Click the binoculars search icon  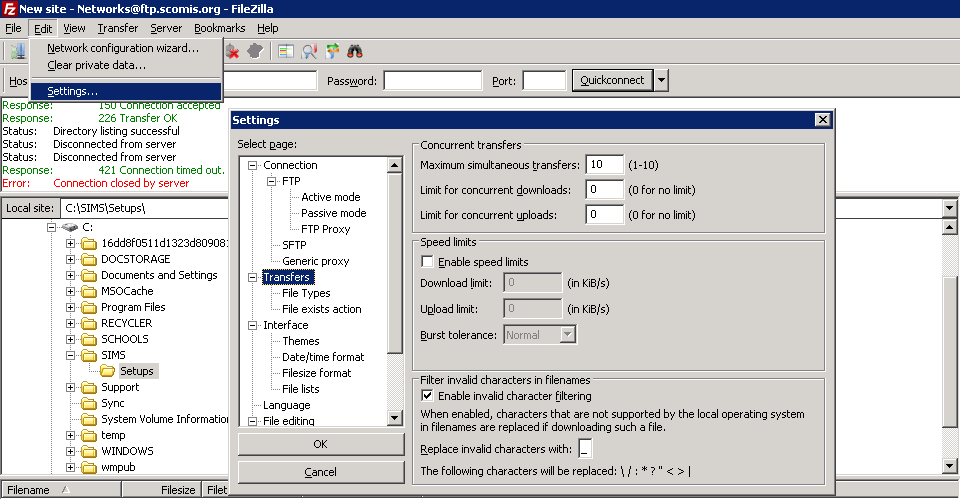coord(355,51)
